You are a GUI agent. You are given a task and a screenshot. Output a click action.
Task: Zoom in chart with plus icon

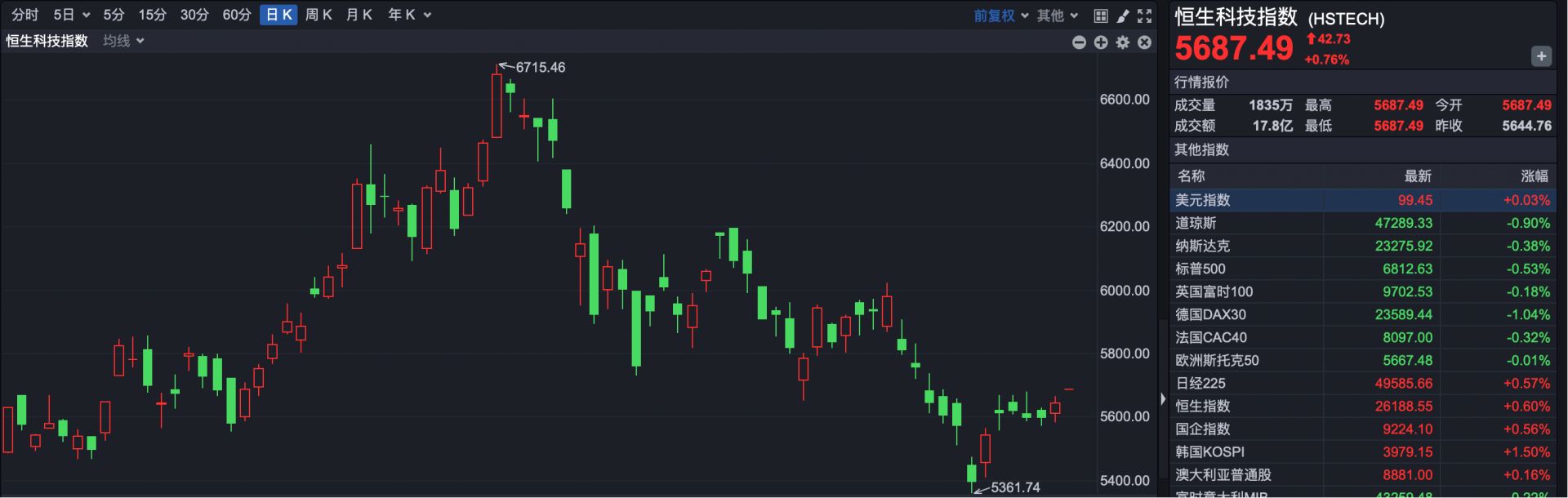click(1101, 42)
